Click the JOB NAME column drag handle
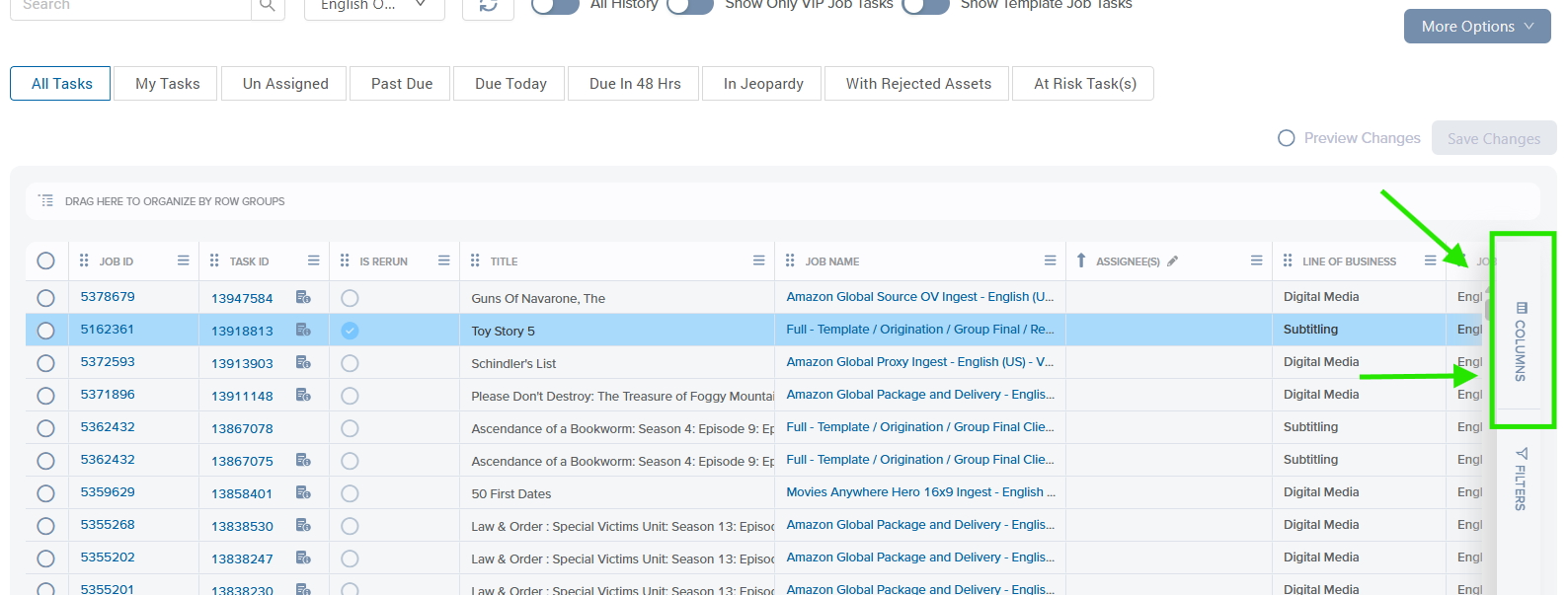The width and height of the screenshot is (1568, 595). point(790,260)
